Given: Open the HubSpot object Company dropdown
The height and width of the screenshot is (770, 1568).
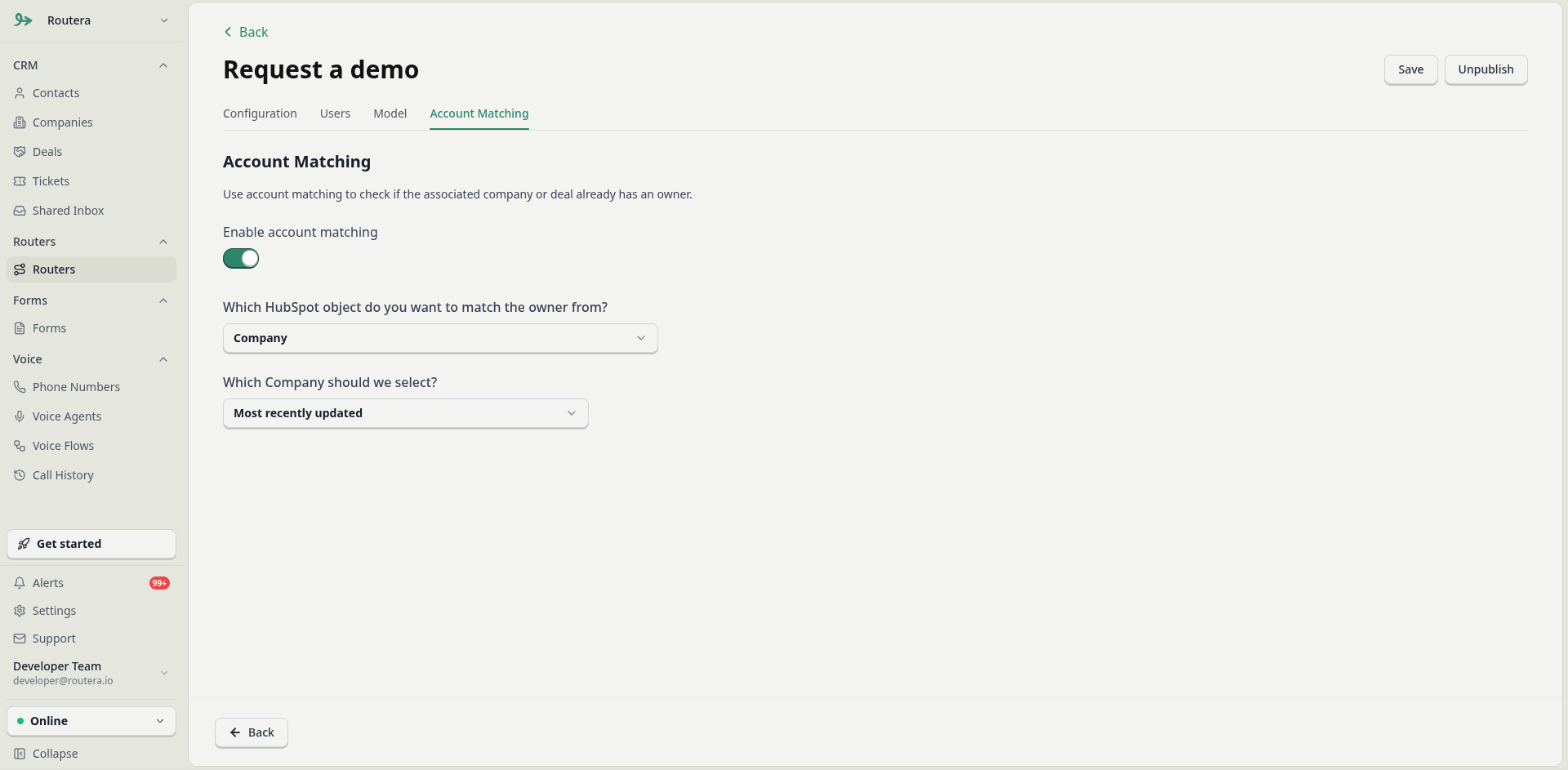Looking at the screenshot, I should 440,338.
